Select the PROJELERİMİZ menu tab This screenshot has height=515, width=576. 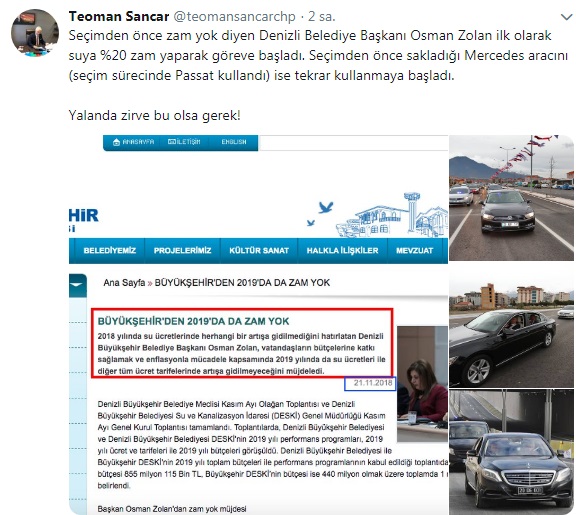click(x=182, y=251)
